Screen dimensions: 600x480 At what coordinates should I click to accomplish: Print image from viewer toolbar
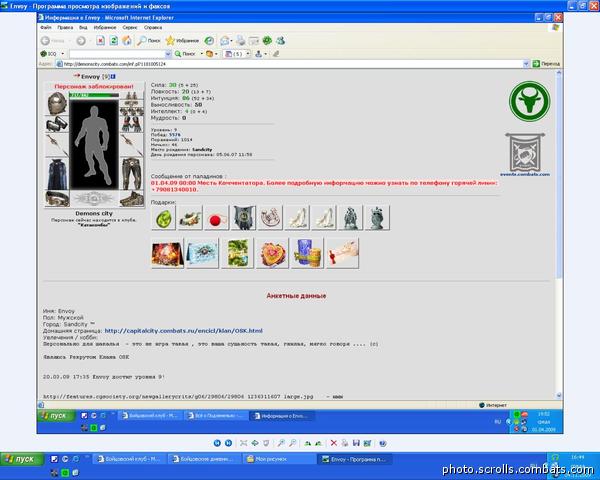pos(345,443)
